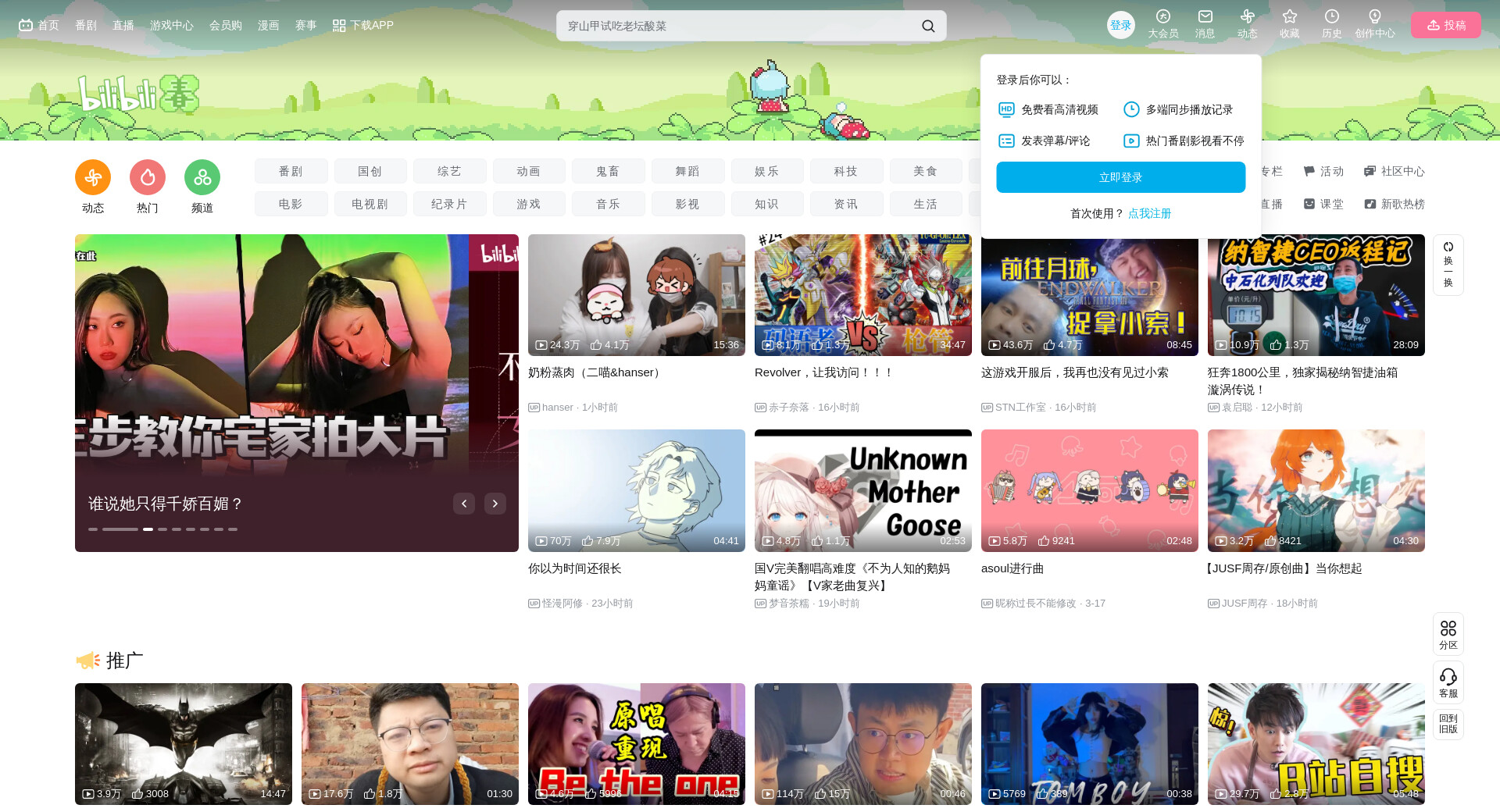Click the bilibili logo in banner
The width and height of the screenshot is (1500, 812).
138,95
